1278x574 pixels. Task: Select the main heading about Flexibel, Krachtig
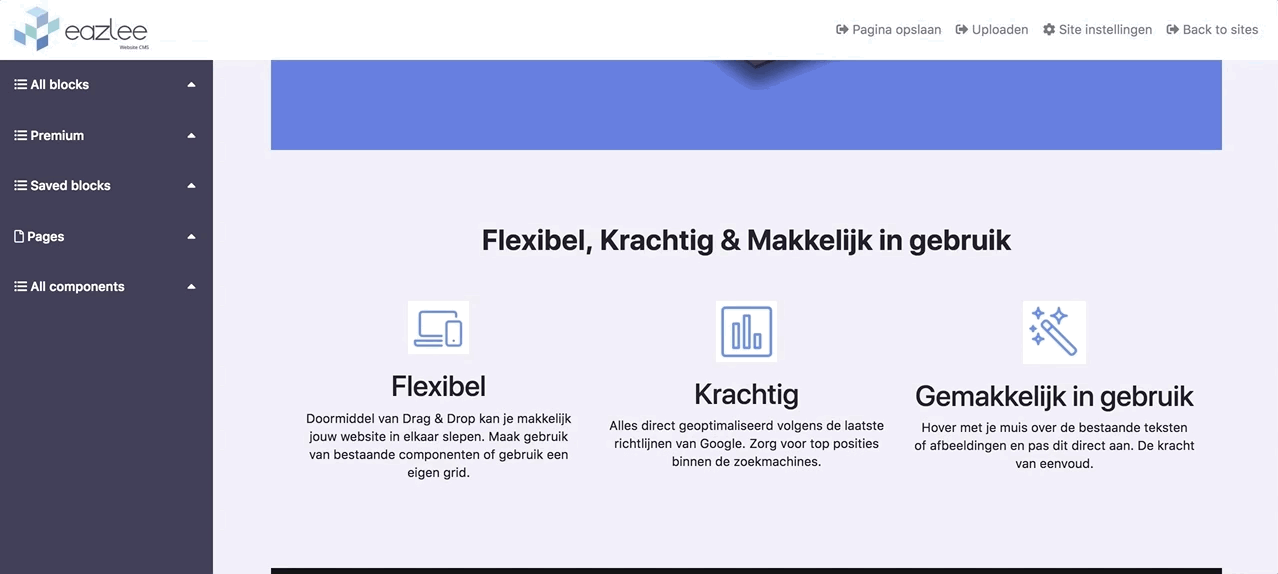pyautogui.click(x=746, y=240)
